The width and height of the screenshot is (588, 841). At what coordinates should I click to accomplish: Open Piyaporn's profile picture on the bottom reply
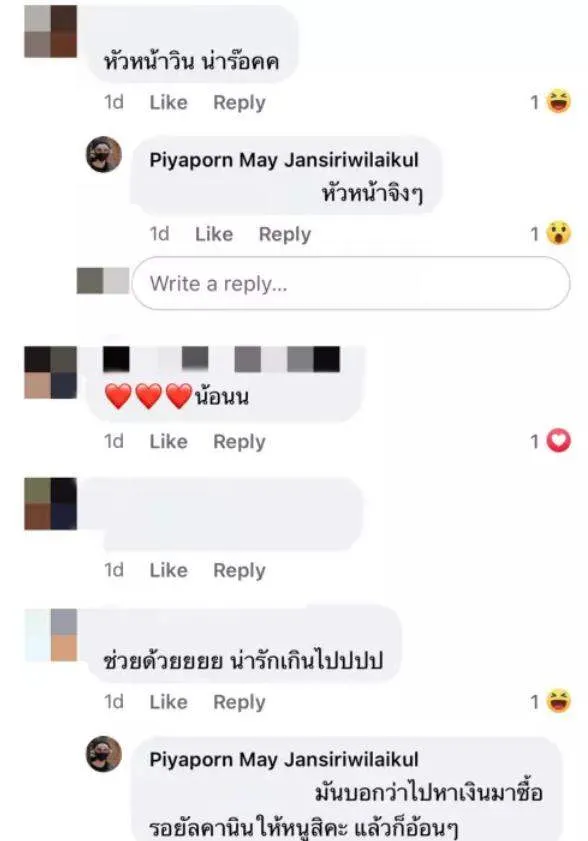[104, 754]
